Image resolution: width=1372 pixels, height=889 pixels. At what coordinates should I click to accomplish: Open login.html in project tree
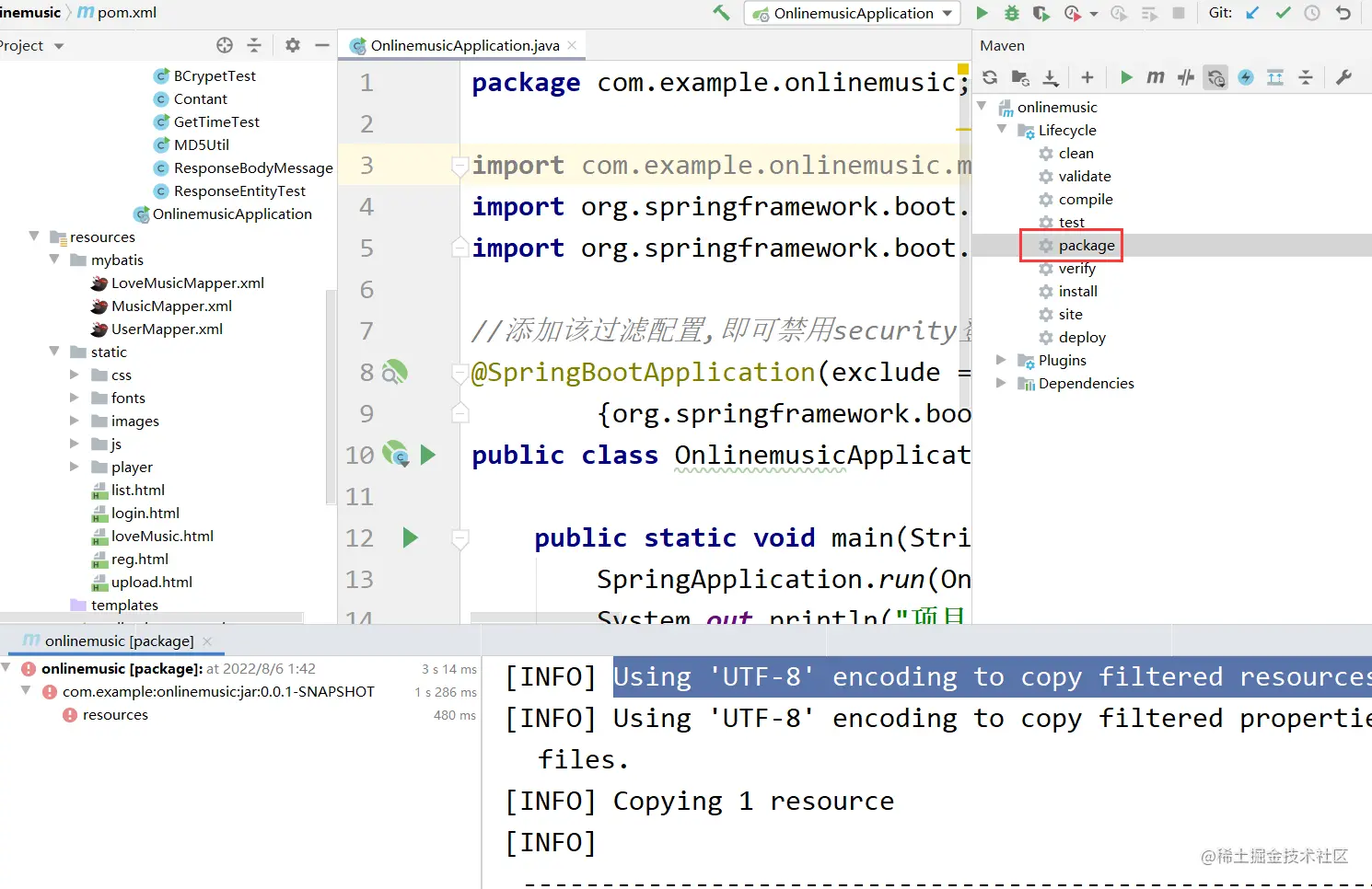click(x=145, y=513)
